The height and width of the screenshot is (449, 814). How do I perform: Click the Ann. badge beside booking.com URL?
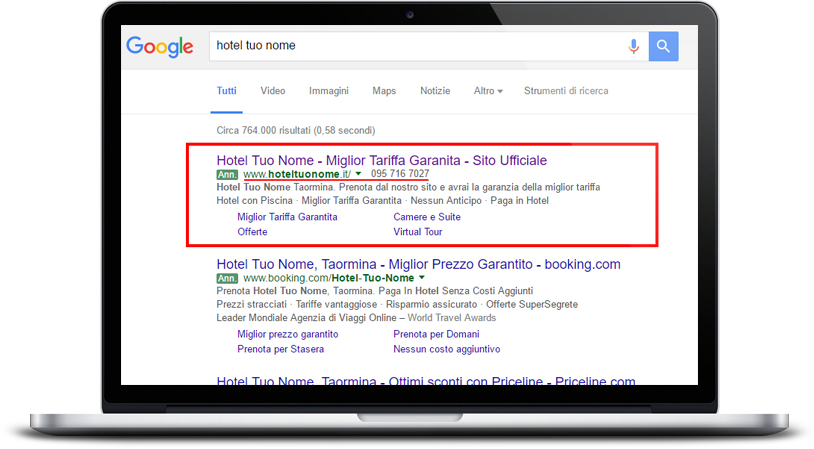227,278
